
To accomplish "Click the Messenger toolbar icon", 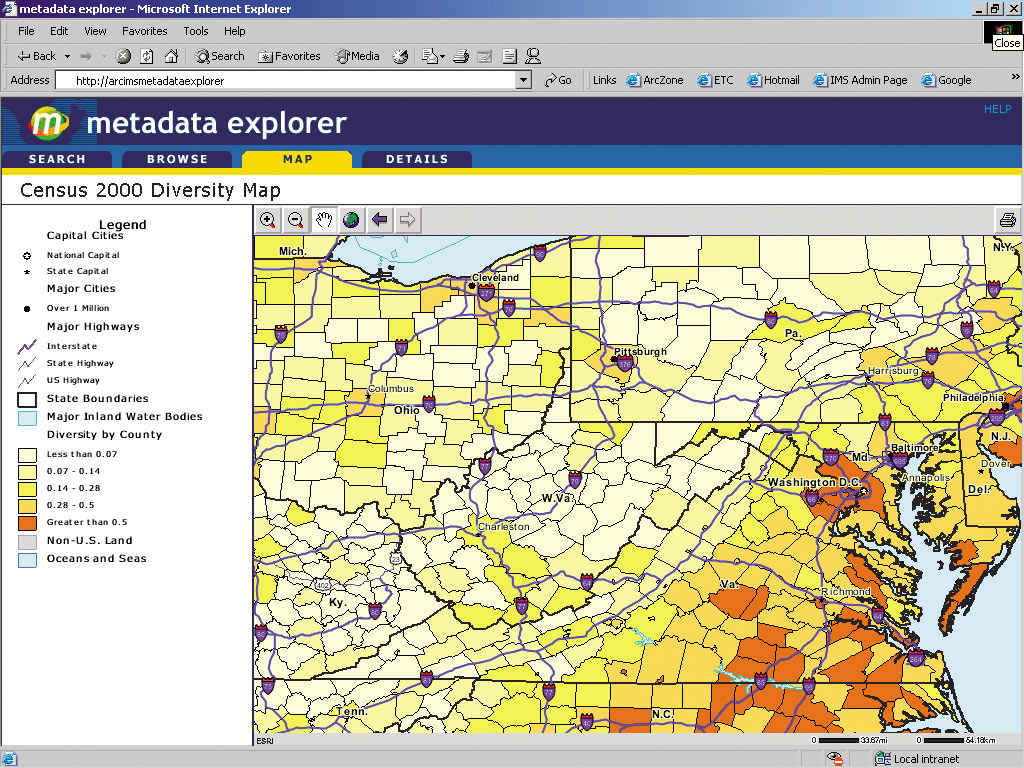I will [533, 56].
